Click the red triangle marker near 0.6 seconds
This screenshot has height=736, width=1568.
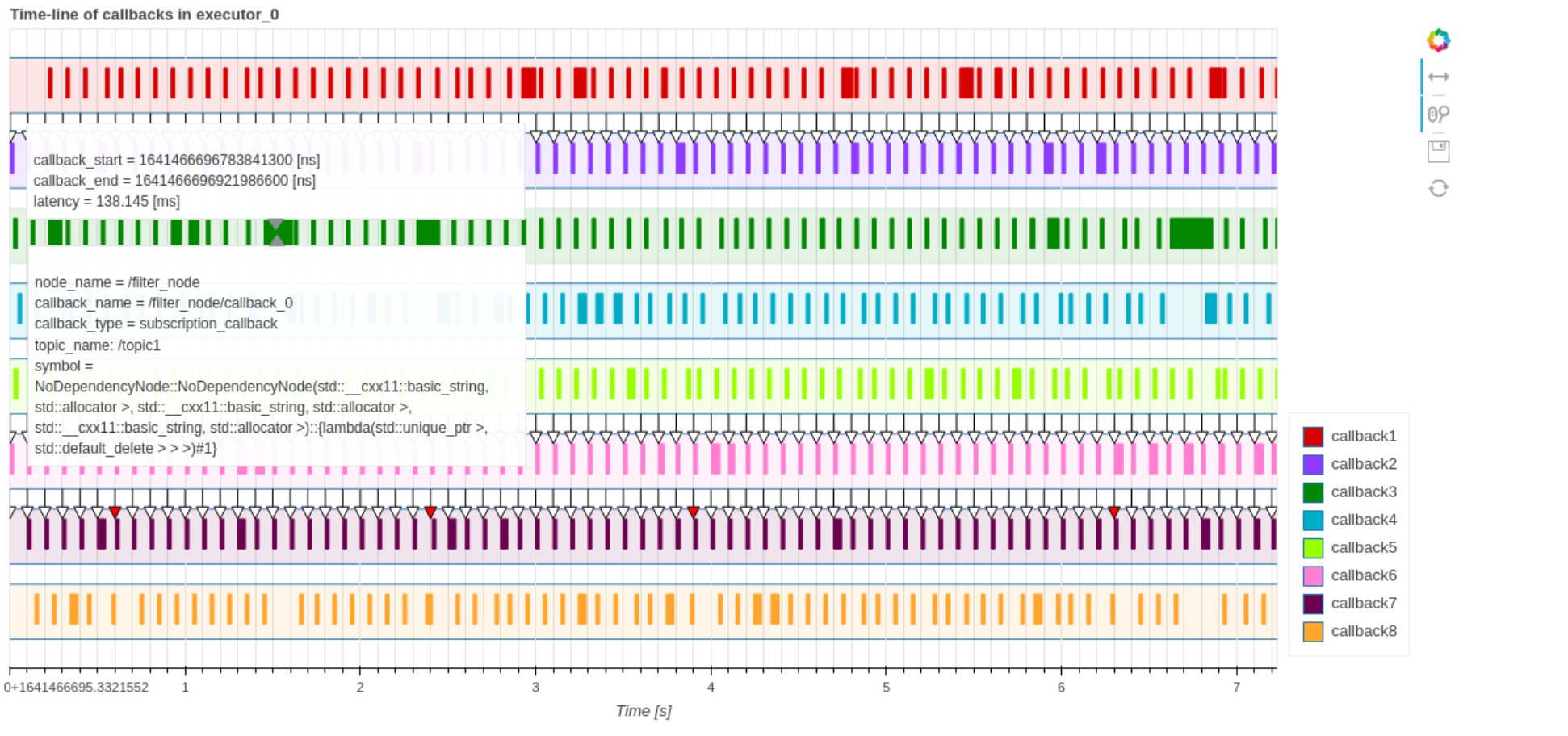pyautogui.click(x=115, y=512)
